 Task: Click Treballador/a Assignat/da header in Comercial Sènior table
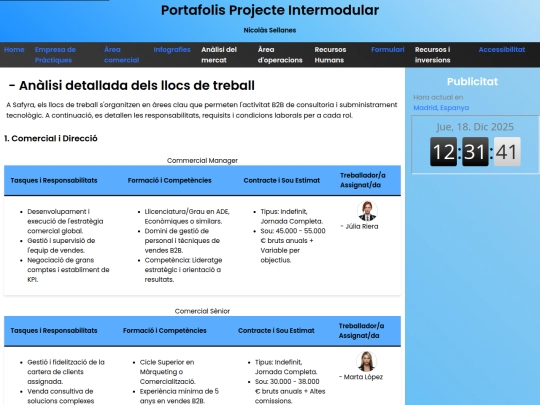361,331
